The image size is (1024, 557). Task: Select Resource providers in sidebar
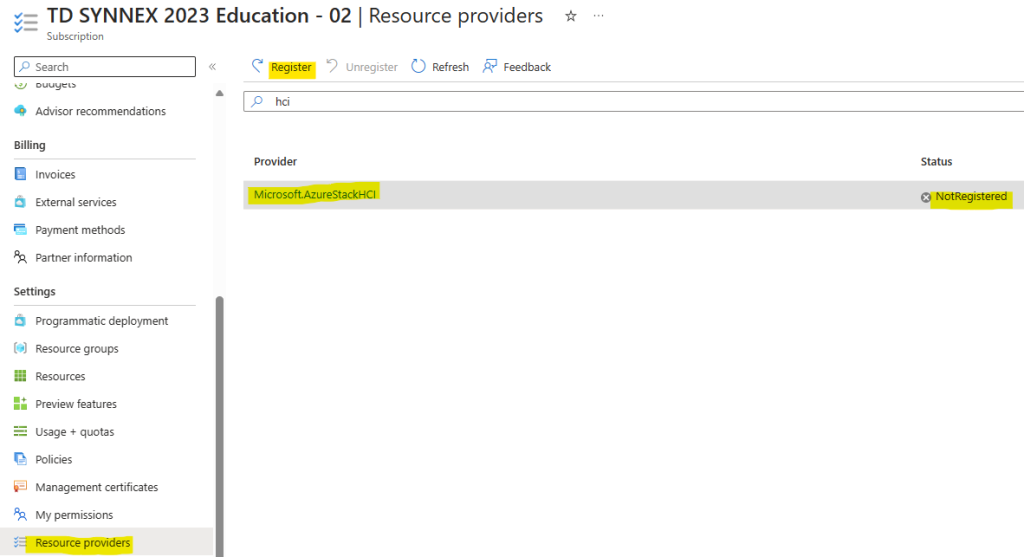coord(83,543)
